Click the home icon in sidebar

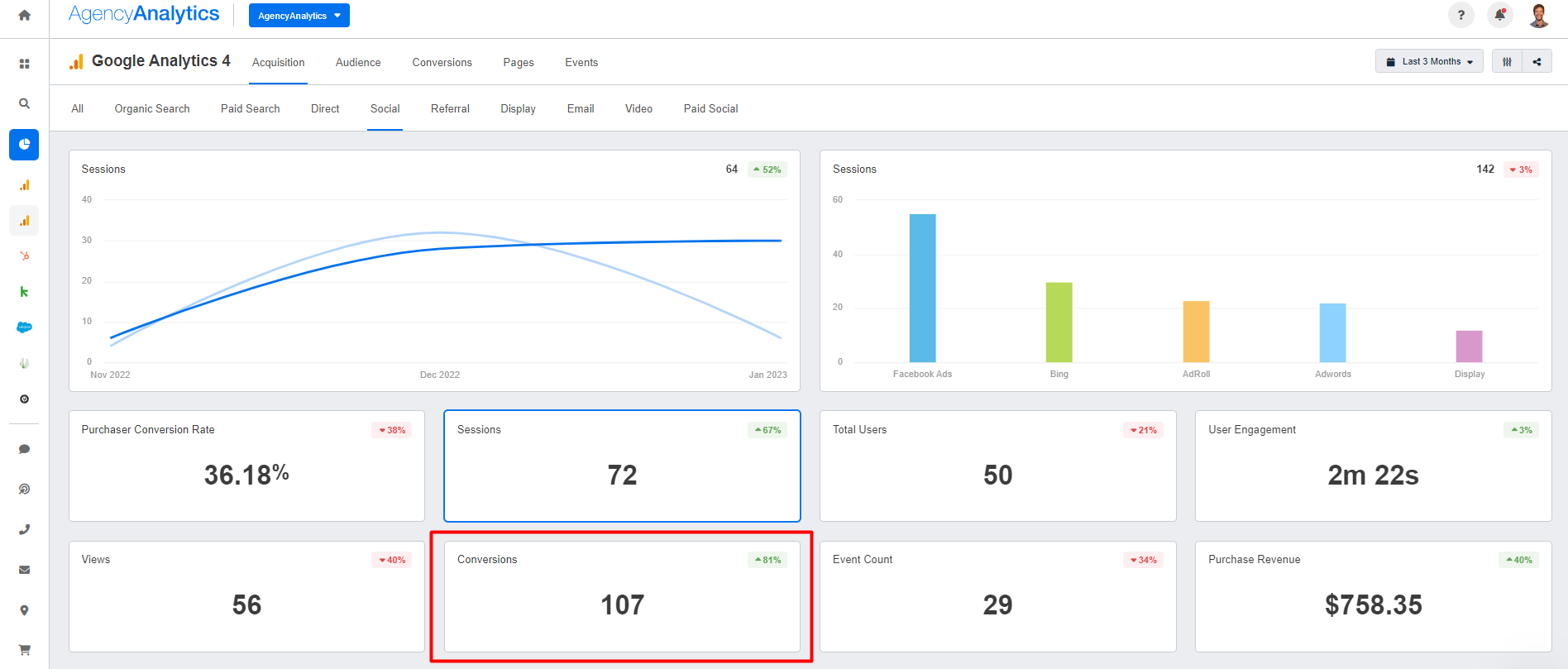tap(24, 15)
